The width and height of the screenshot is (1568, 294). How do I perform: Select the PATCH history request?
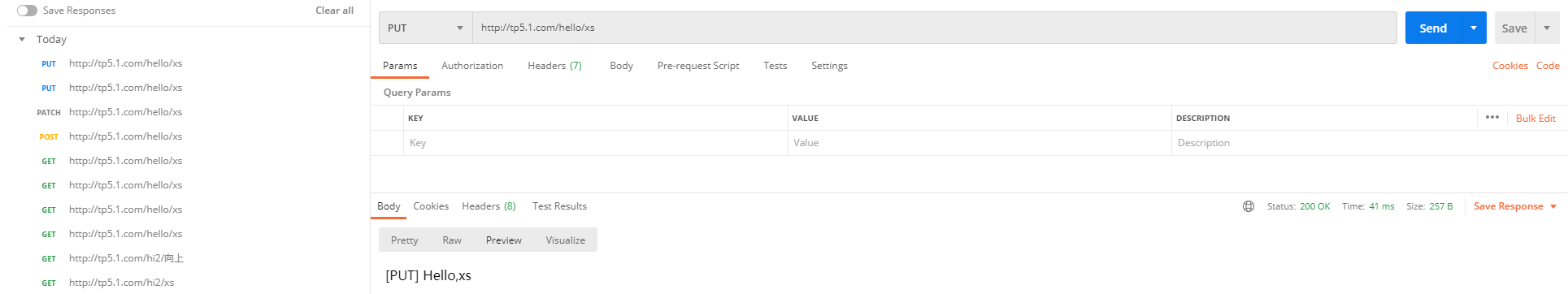109,112
